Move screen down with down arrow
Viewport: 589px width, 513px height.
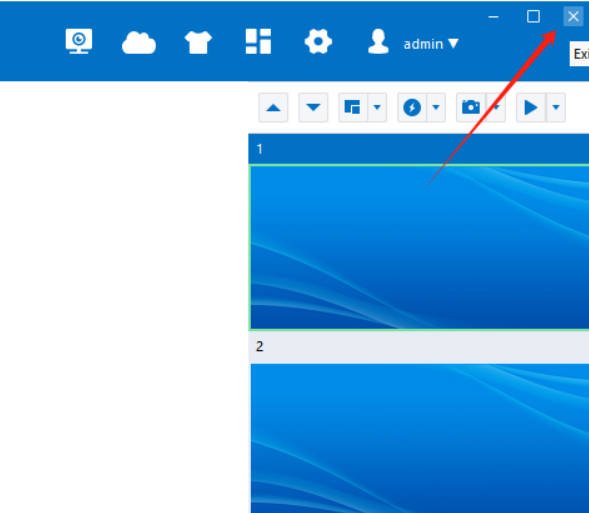[313, 108]
